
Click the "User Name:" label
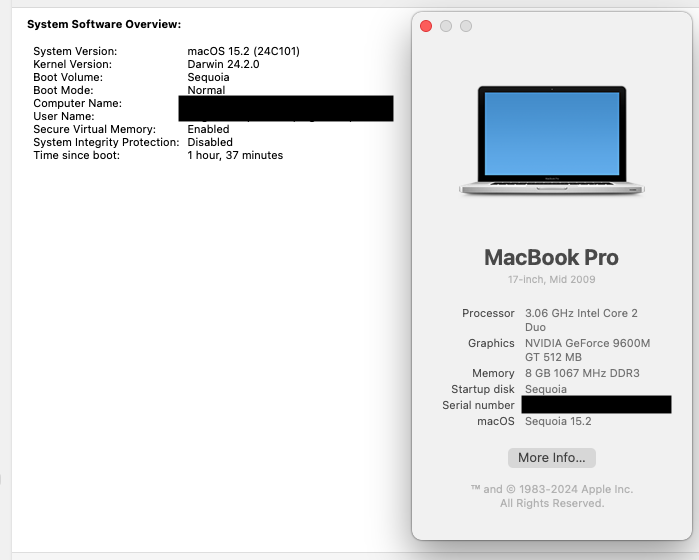(x=64, y=116)
